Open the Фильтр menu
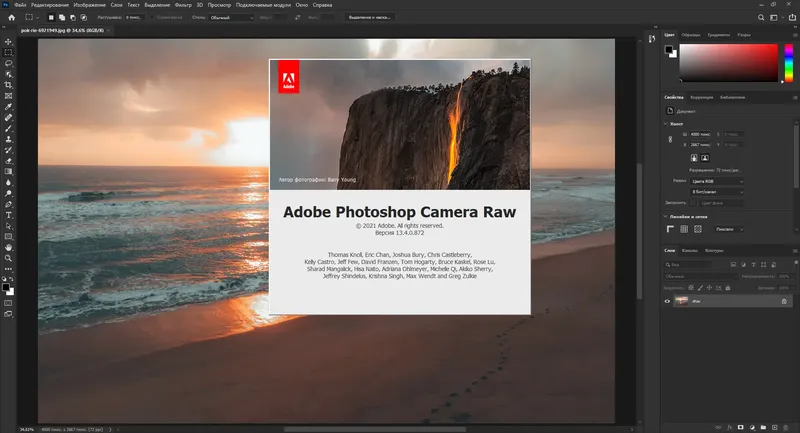800x433 pixels. pyautogui.click(x=181, y=5)
